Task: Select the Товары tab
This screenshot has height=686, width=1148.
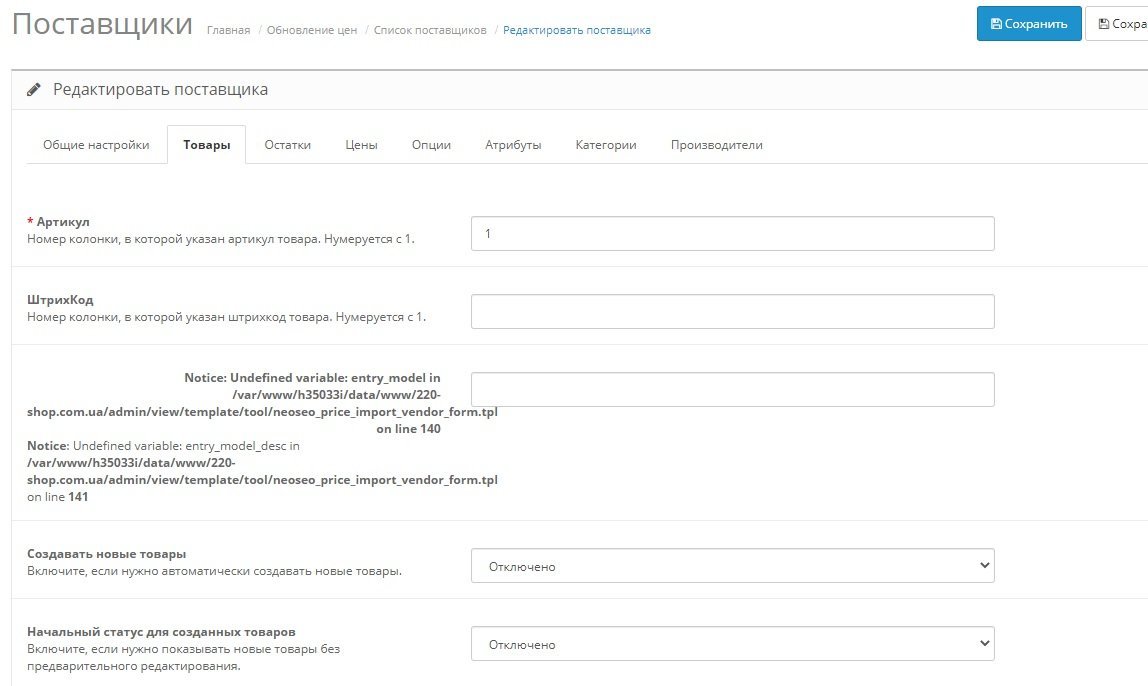Action: (206, 145)
